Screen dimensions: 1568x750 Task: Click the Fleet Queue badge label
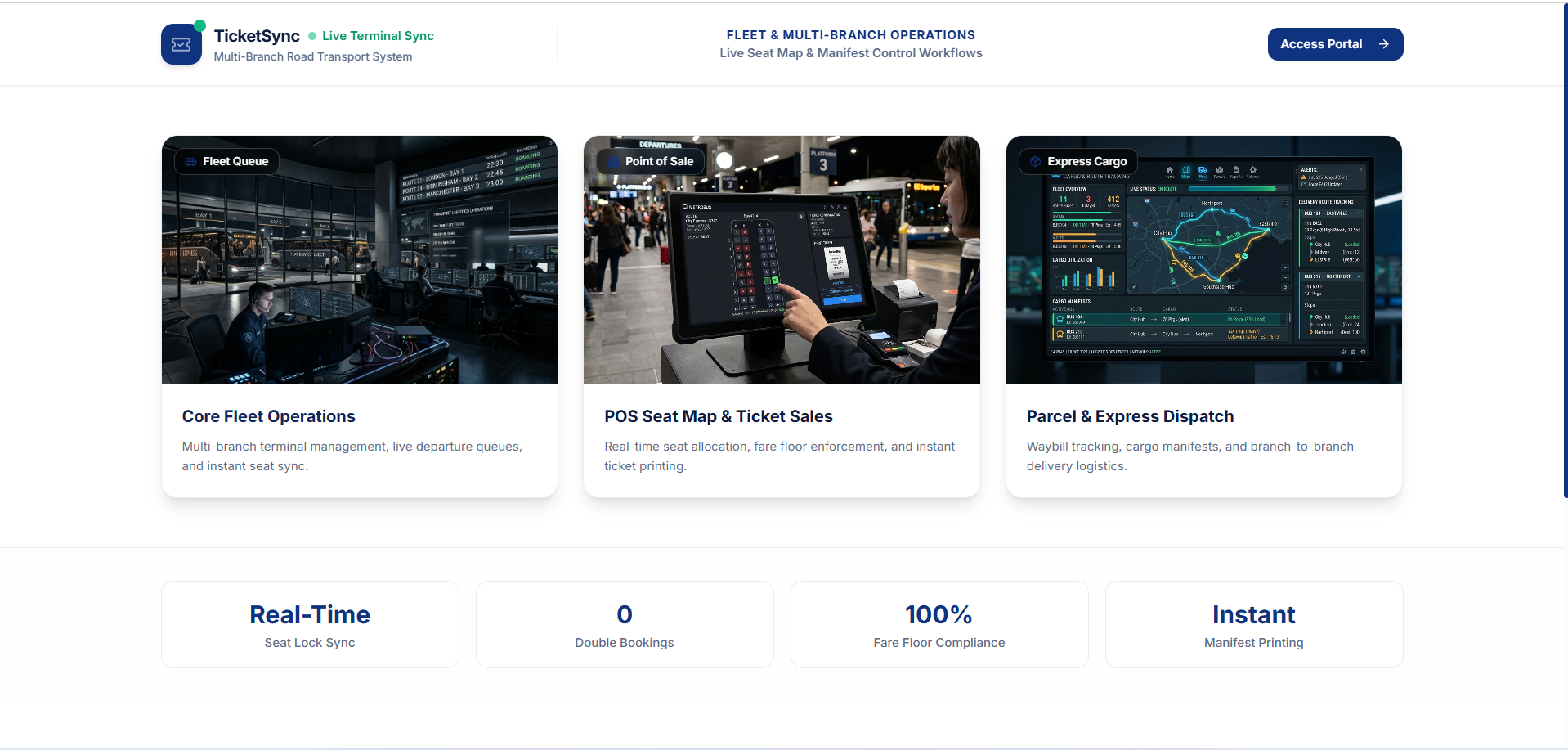[235, 162]
